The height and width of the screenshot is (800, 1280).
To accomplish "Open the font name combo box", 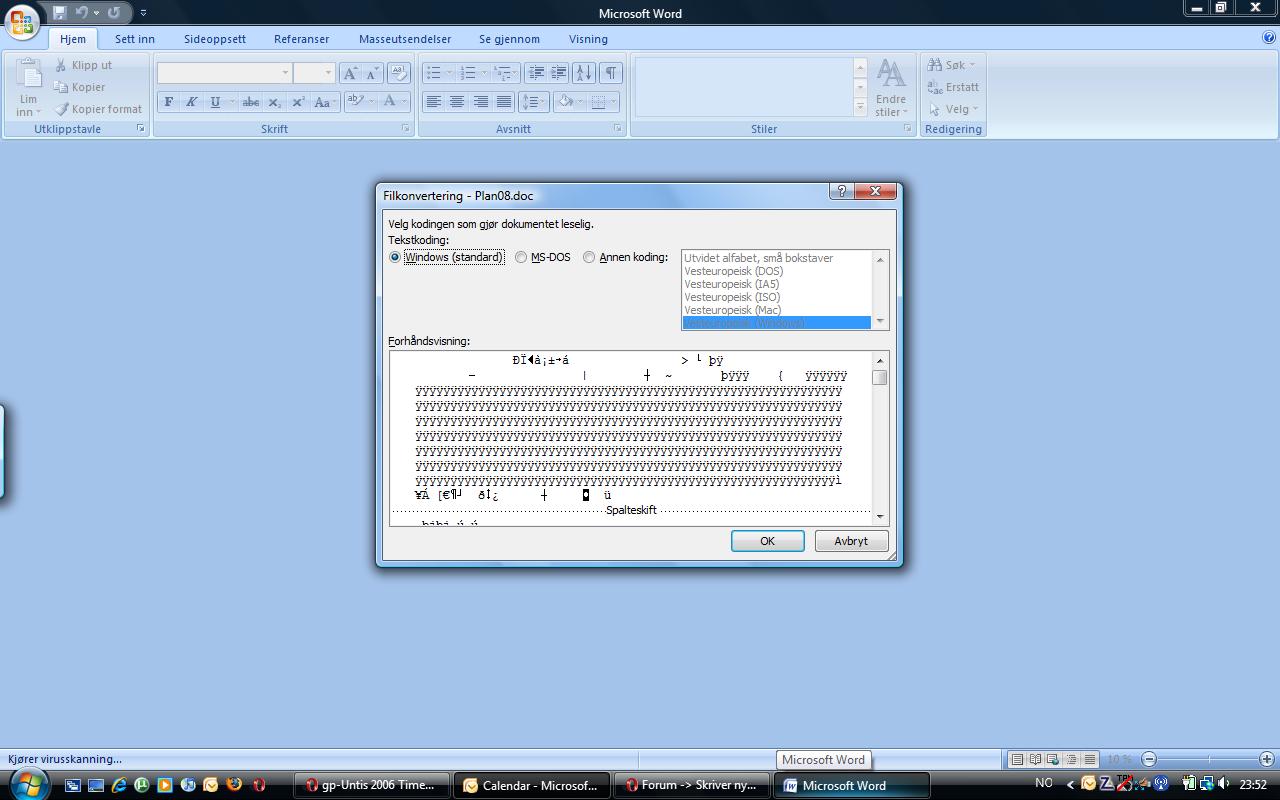I will [x=224, y=73].
